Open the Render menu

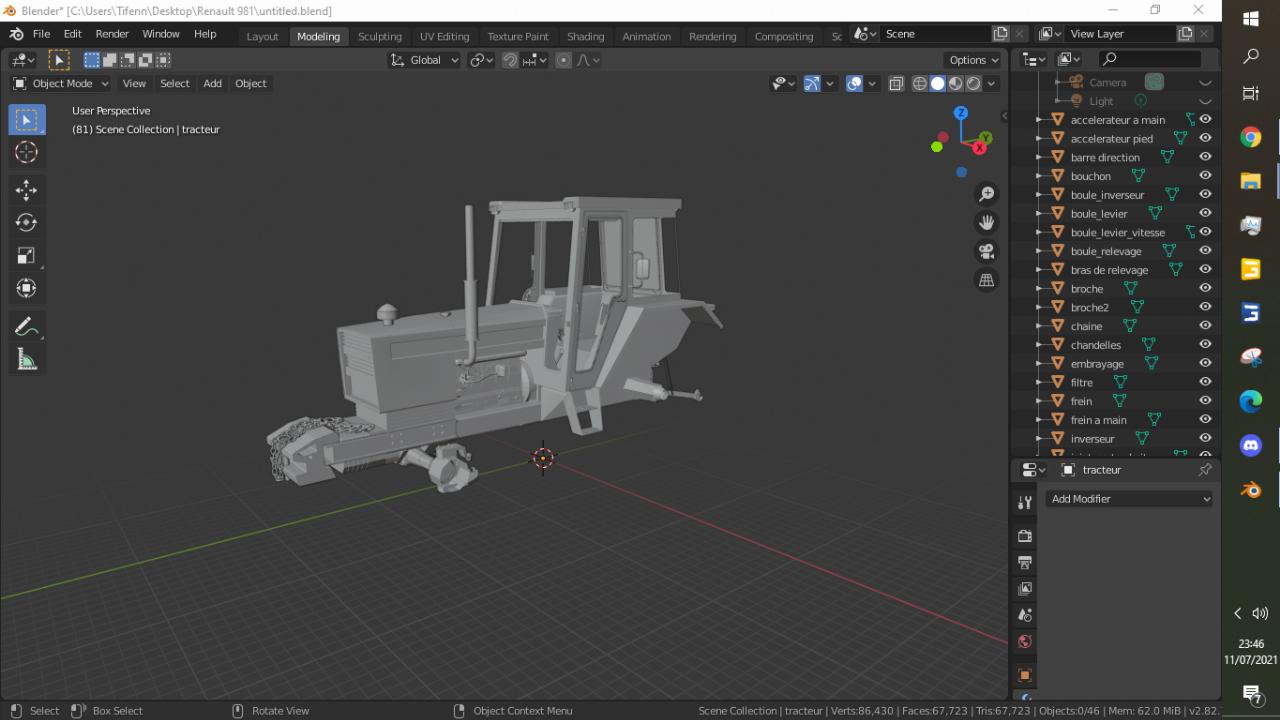pos(112,34)
